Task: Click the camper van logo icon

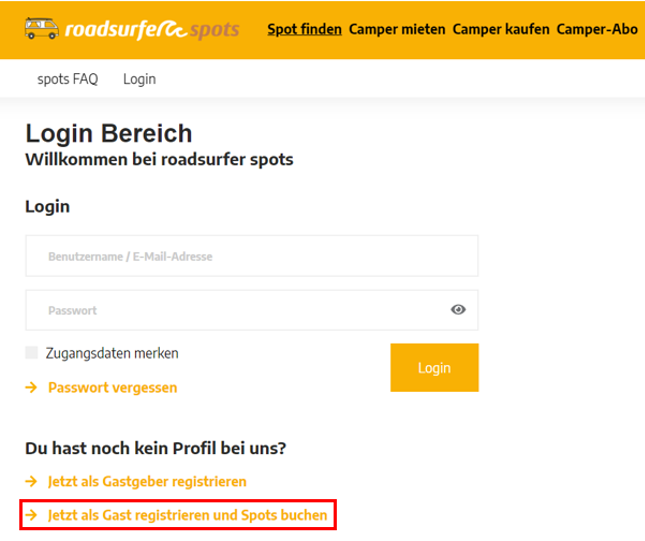Action: coord(40,28)
